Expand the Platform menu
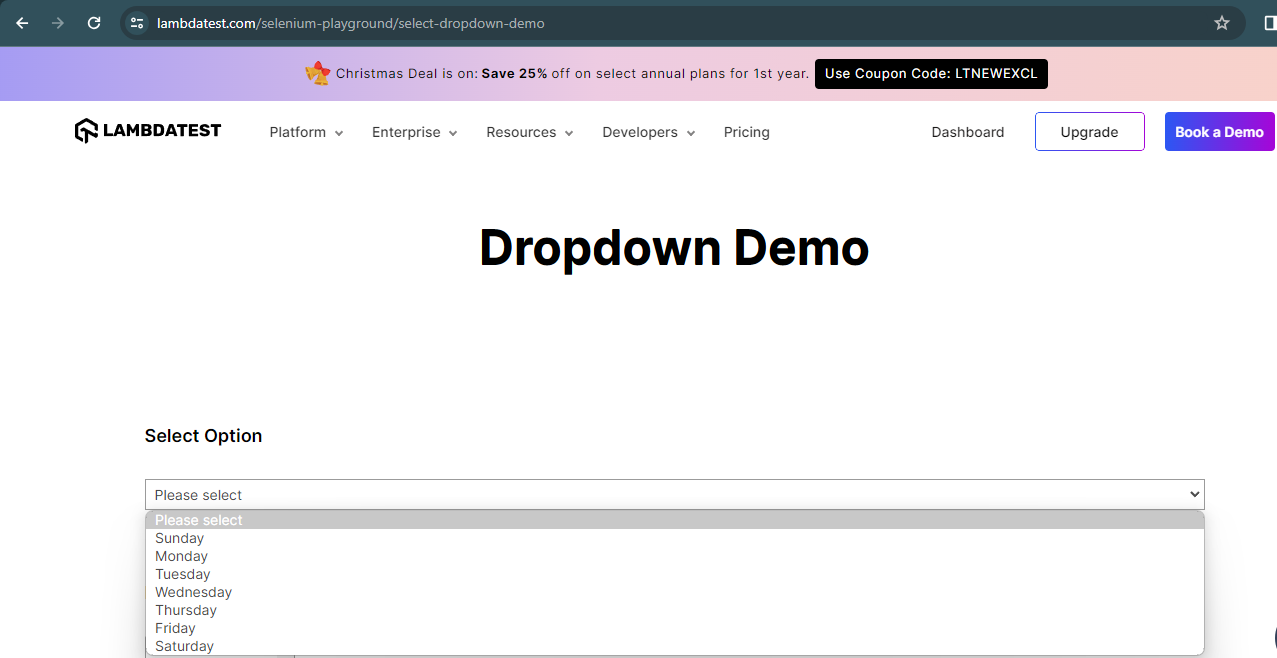The image size is (1277, 658). [306, 132]
